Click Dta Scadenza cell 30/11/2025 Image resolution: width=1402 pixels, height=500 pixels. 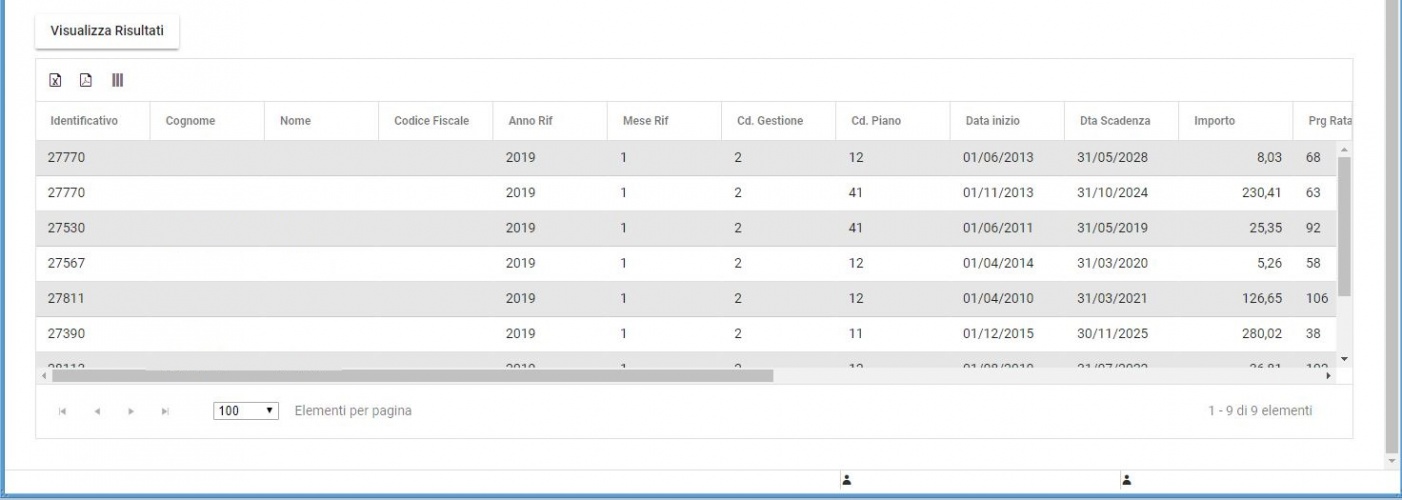click(x=1112, y=334)
